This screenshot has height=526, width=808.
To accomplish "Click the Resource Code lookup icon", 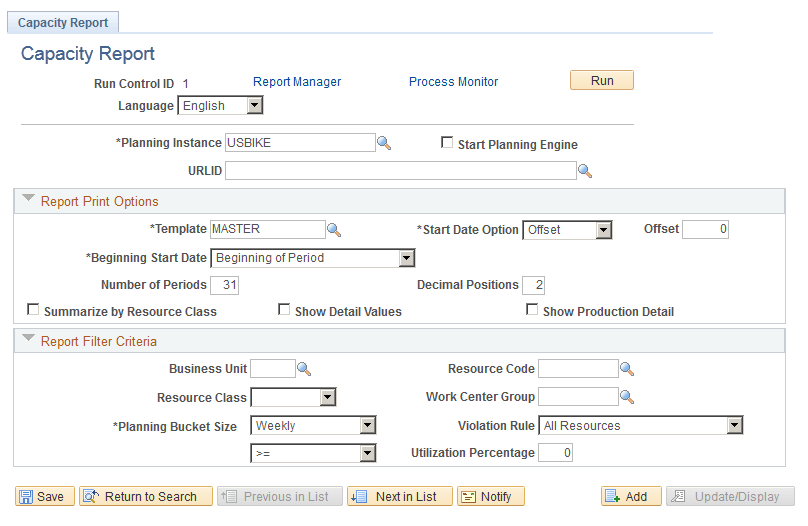I will point(627,369).
